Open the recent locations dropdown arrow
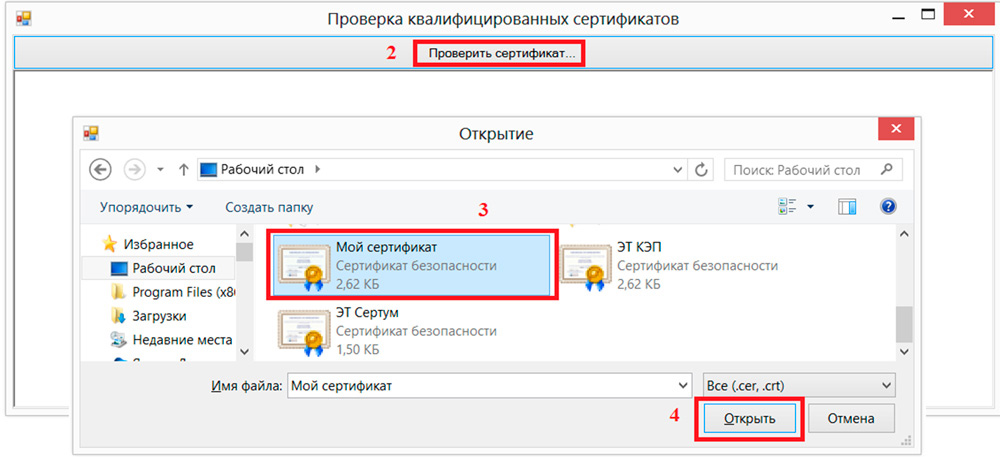1000x457 pixels. click(160, 170)
